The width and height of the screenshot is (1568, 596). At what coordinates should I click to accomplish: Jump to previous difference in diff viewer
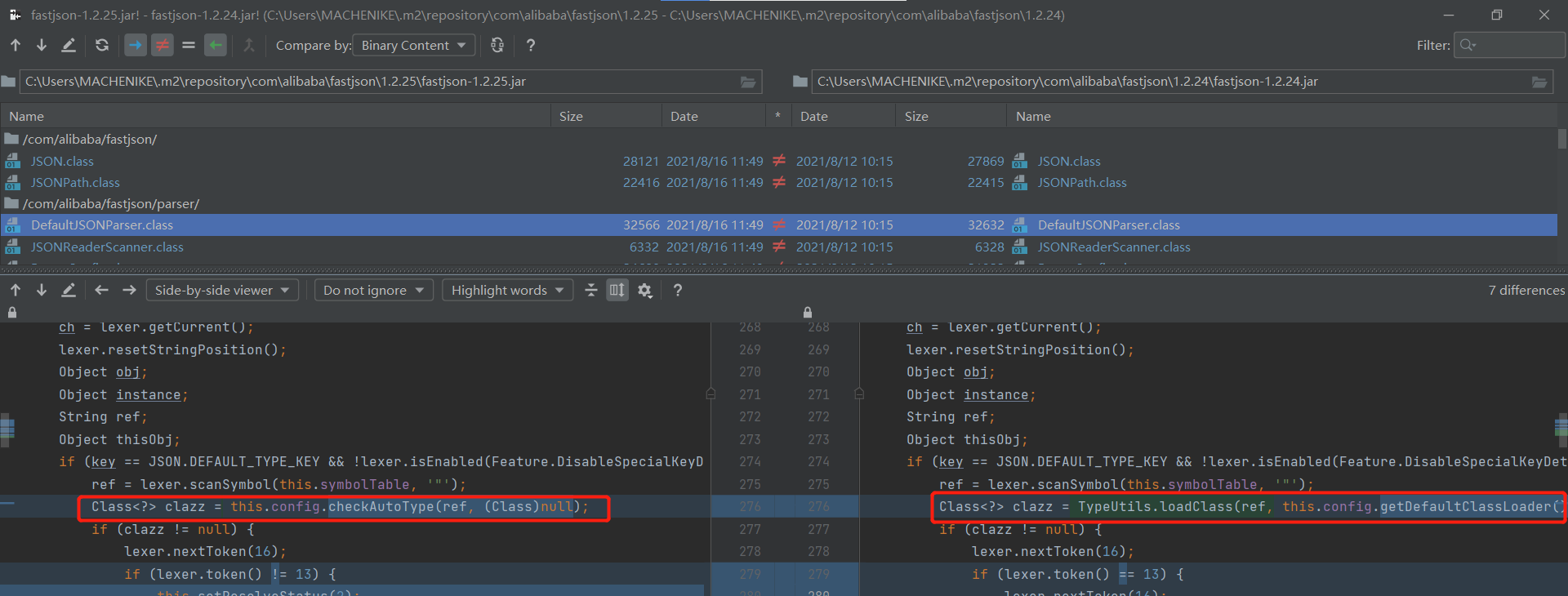click(x=16, y=290)
